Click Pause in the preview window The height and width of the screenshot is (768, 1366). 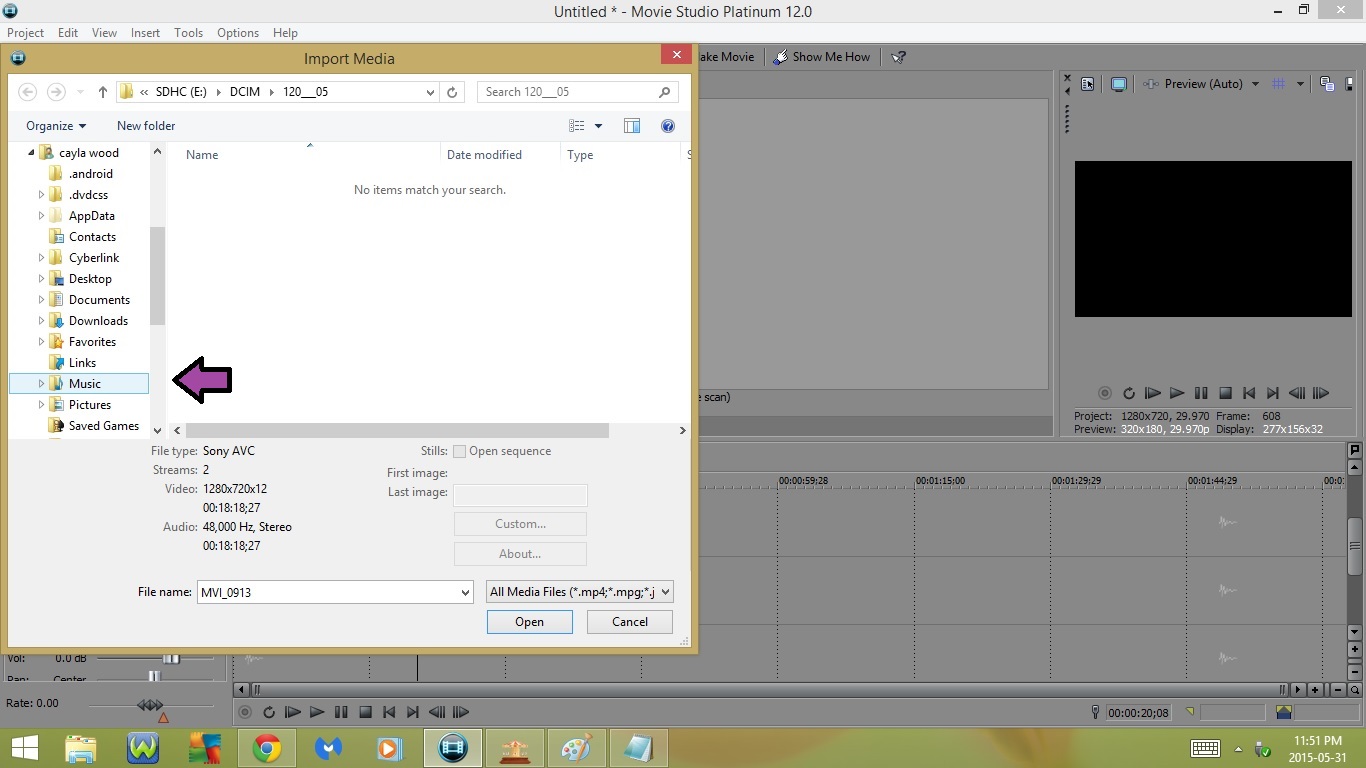1201,394
